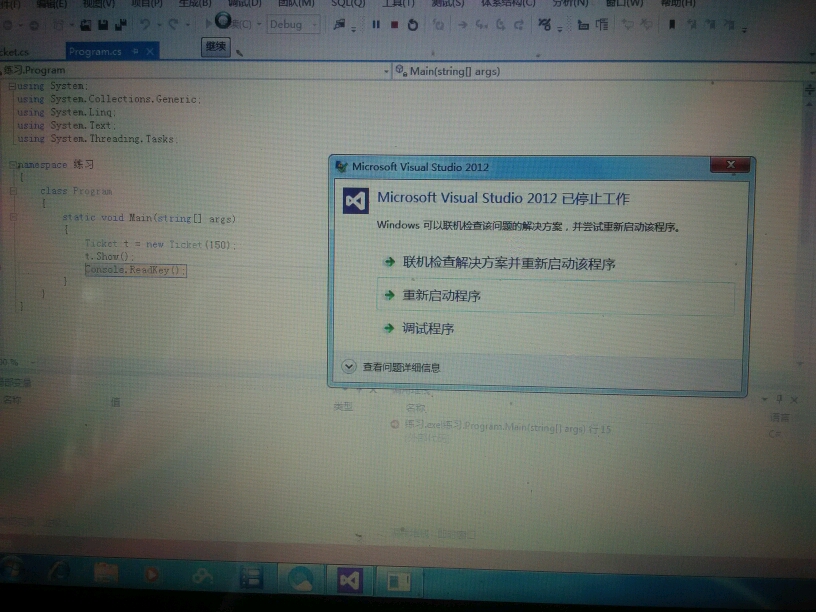Open the 视图(V) menu
Viewport: 816px width, 612px height.
(x=98, y=4)
